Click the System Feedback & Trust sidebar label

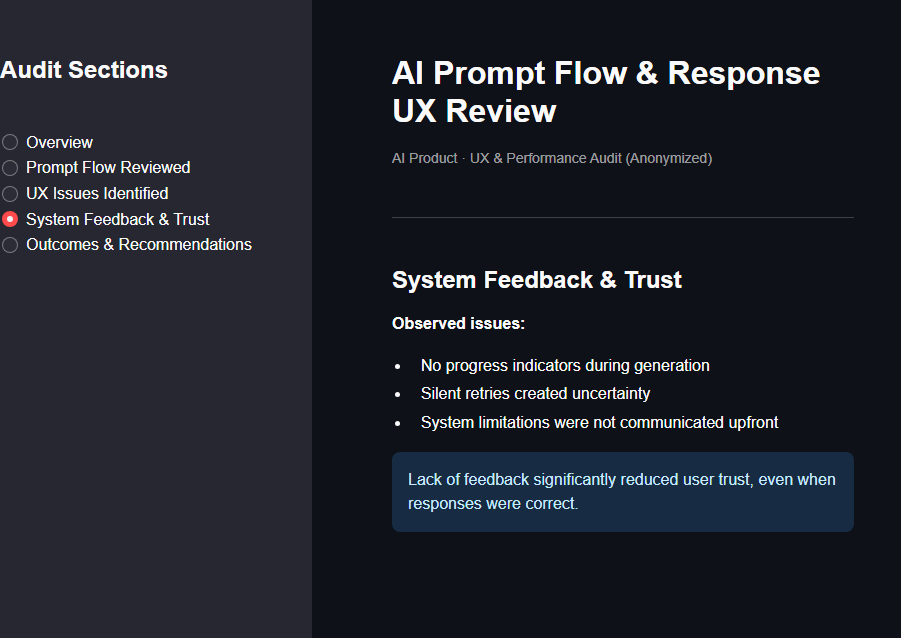[118, 219]
